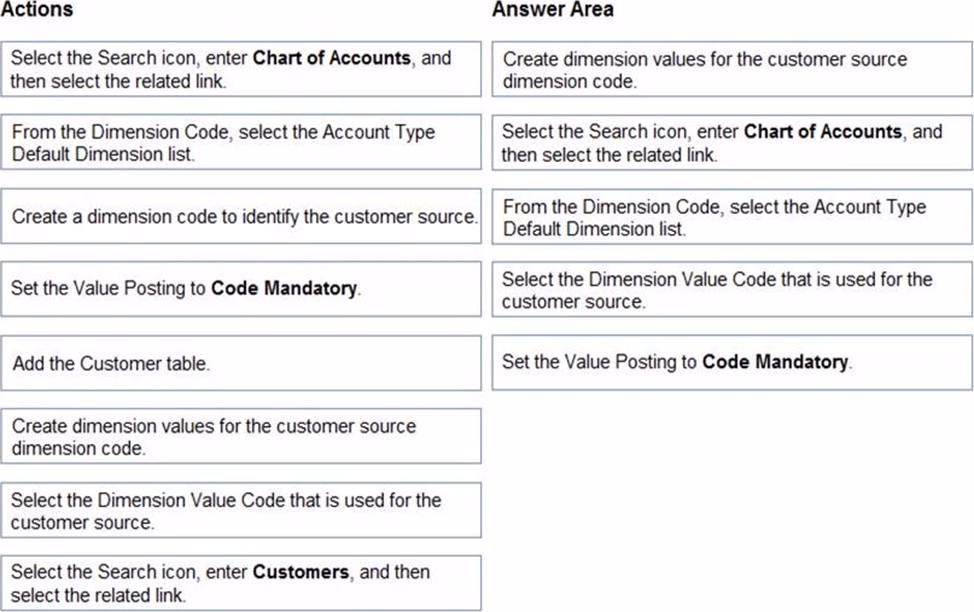The height and width of the screenshot is (612, 974).
Task: Select 'Create dimension values' box in Actions list
Action: pyautogui.click(x=241, y=436)
